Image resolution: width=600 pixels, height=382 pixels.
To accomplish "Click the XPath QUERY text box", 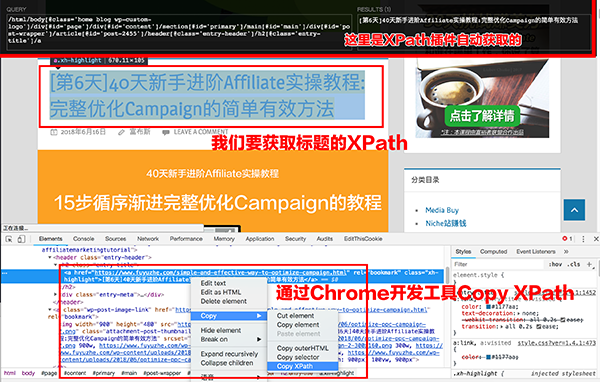I will pyautogui.click(x=179, y=32).
